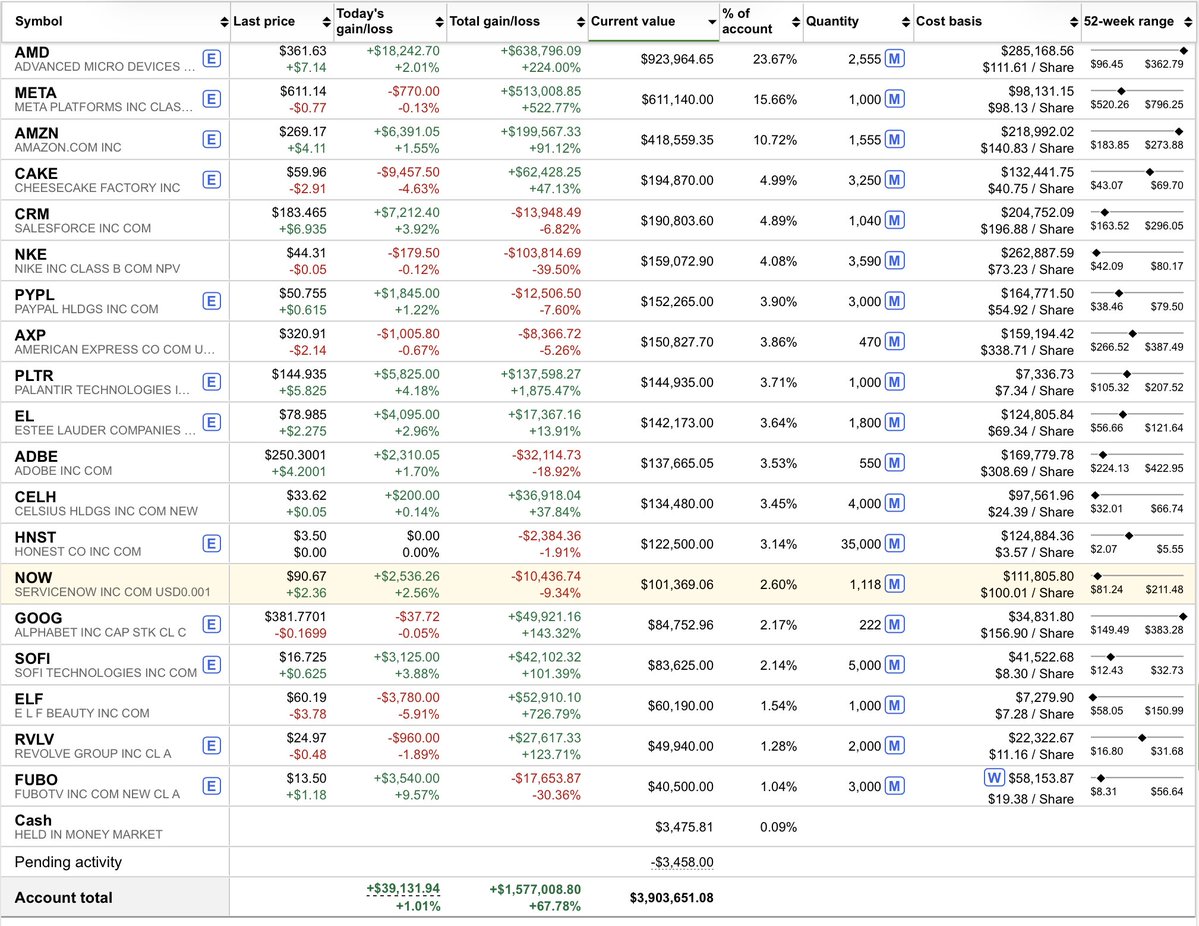Select Cash held in money market row
Image resolution: width=1199 pixels, height=926 pixels.
(599, 827)
